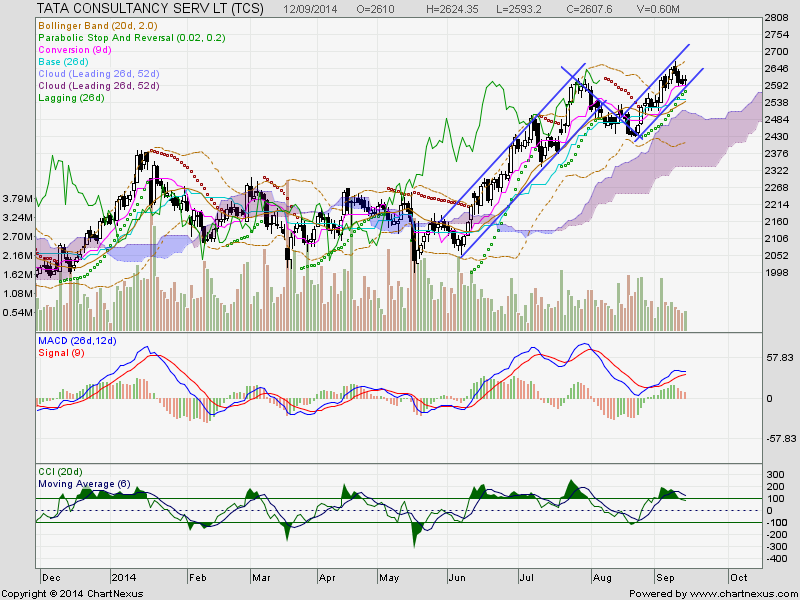Click the May month label on time axis
Image resolution: width=800 pixels, height=600 pixels.
pos(389,578)
